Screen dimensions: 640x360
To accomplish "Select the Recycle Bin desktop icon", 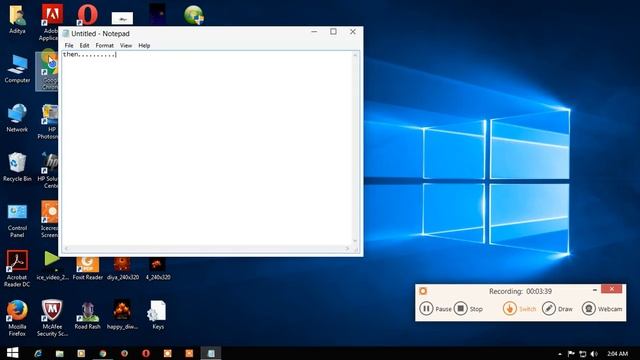I will (17, 167).
